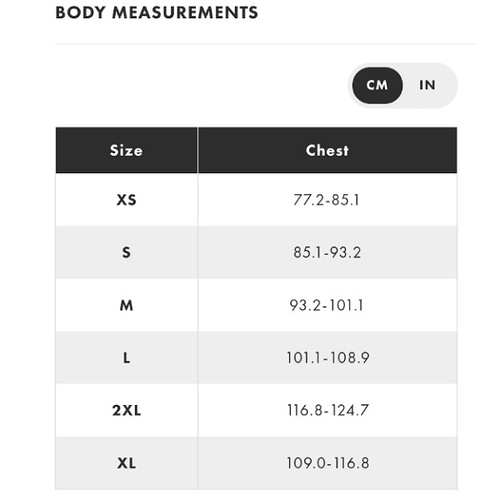The width and height of the screenshot is (500, 500).
Task: Select chest value 85.1-93.2
Action: click(327, 252)
